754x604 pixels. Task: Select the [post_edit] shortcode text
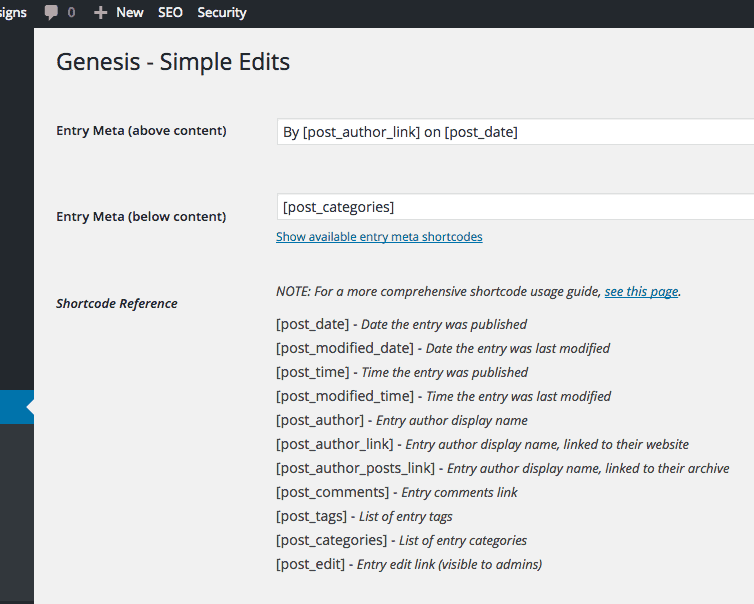[x=310, y=564]
